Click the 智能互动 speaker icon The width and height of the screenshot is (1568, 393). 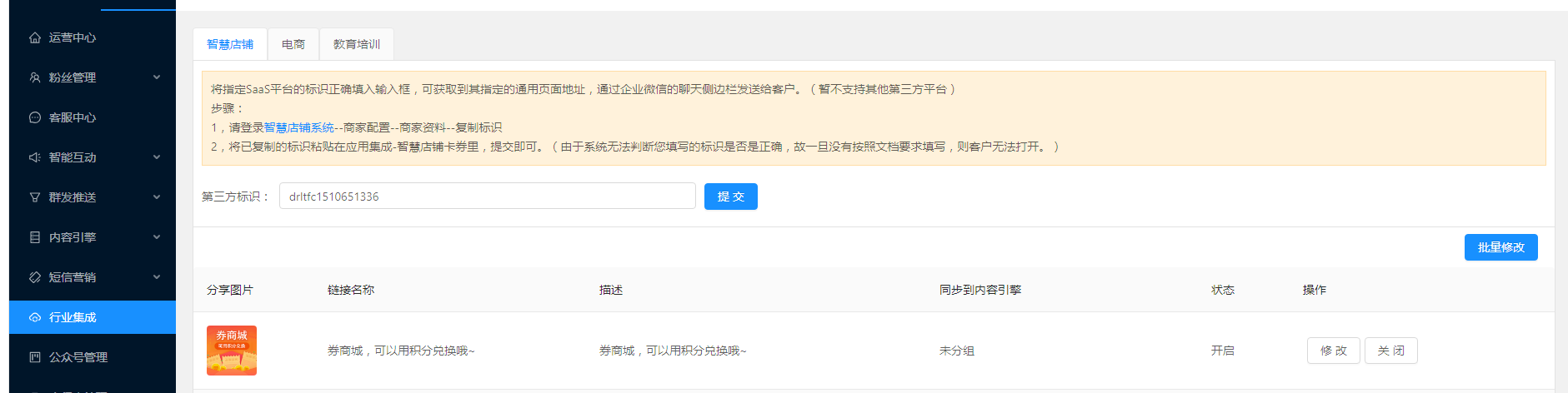[35, 157]
